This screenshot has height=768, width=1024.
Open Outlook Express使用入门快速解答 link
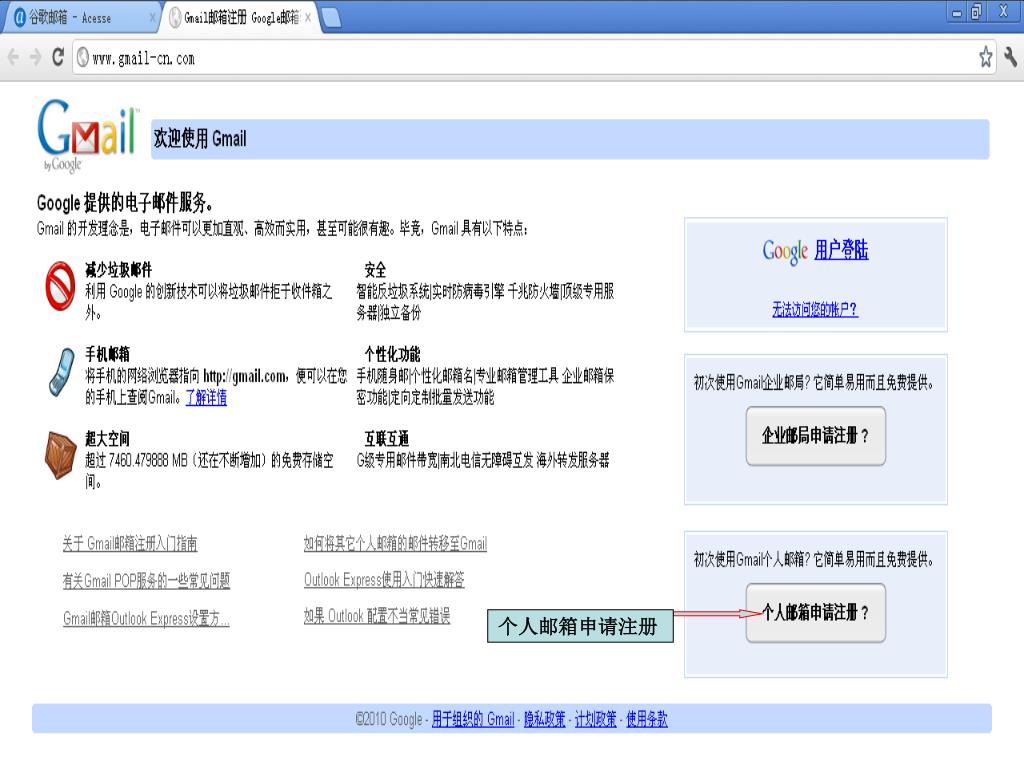pos(384,579)
